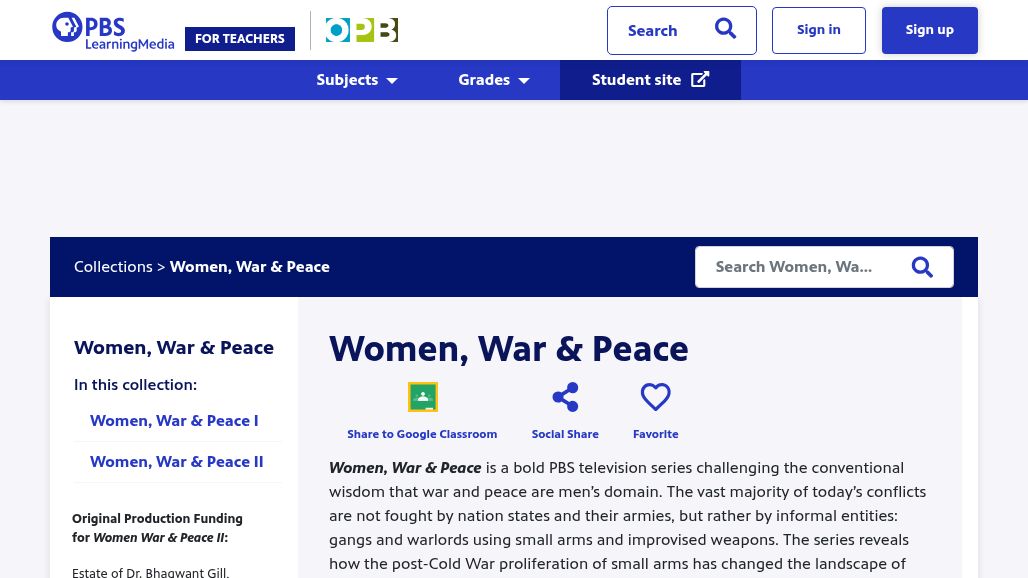Focus the top Search input field
Screen dimensions: 1028x578
(660, 31)
